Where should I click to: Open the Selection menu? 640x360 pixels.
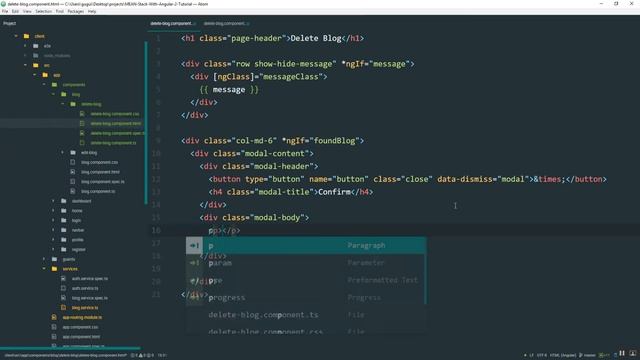pos(43,11)
